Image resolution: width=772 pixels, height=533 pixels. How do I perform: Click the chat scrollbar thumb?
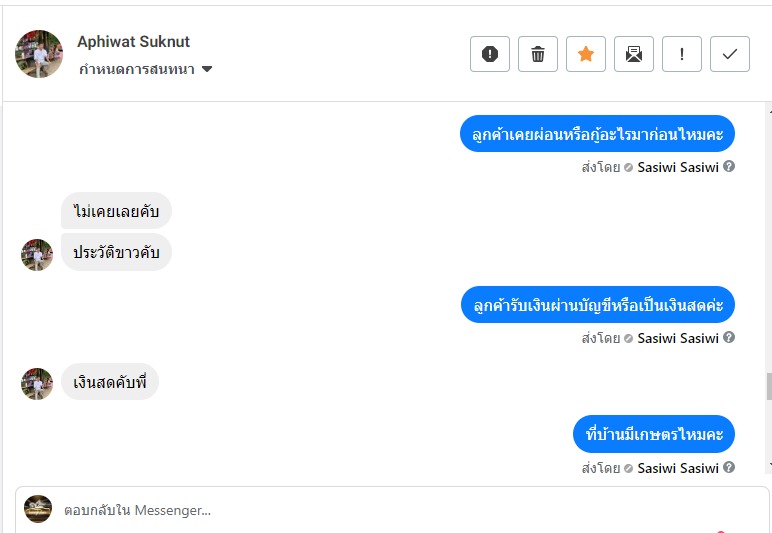click(767, 386)
